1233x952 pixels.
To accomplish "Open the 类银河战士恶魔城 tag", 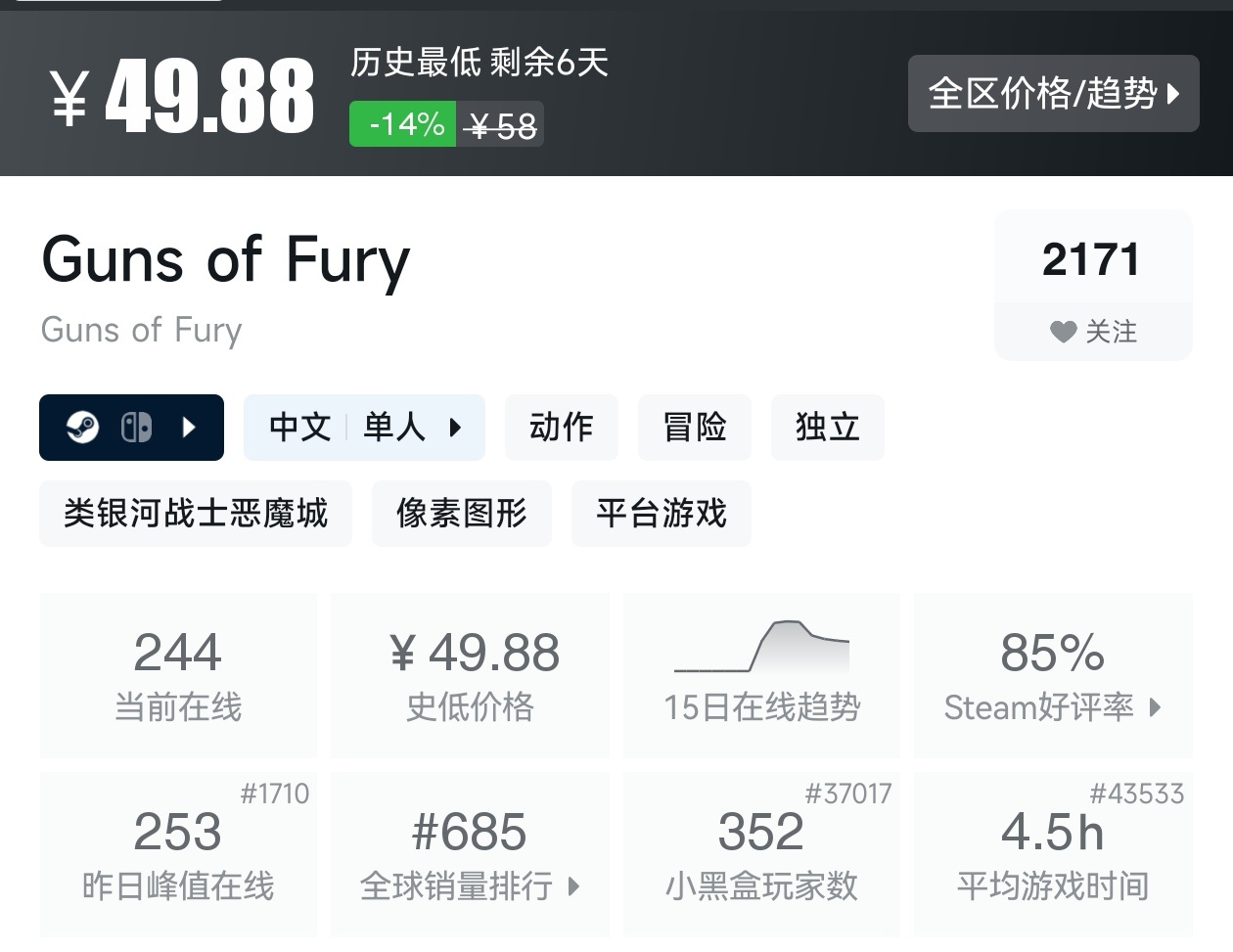I will click(196, 514).
